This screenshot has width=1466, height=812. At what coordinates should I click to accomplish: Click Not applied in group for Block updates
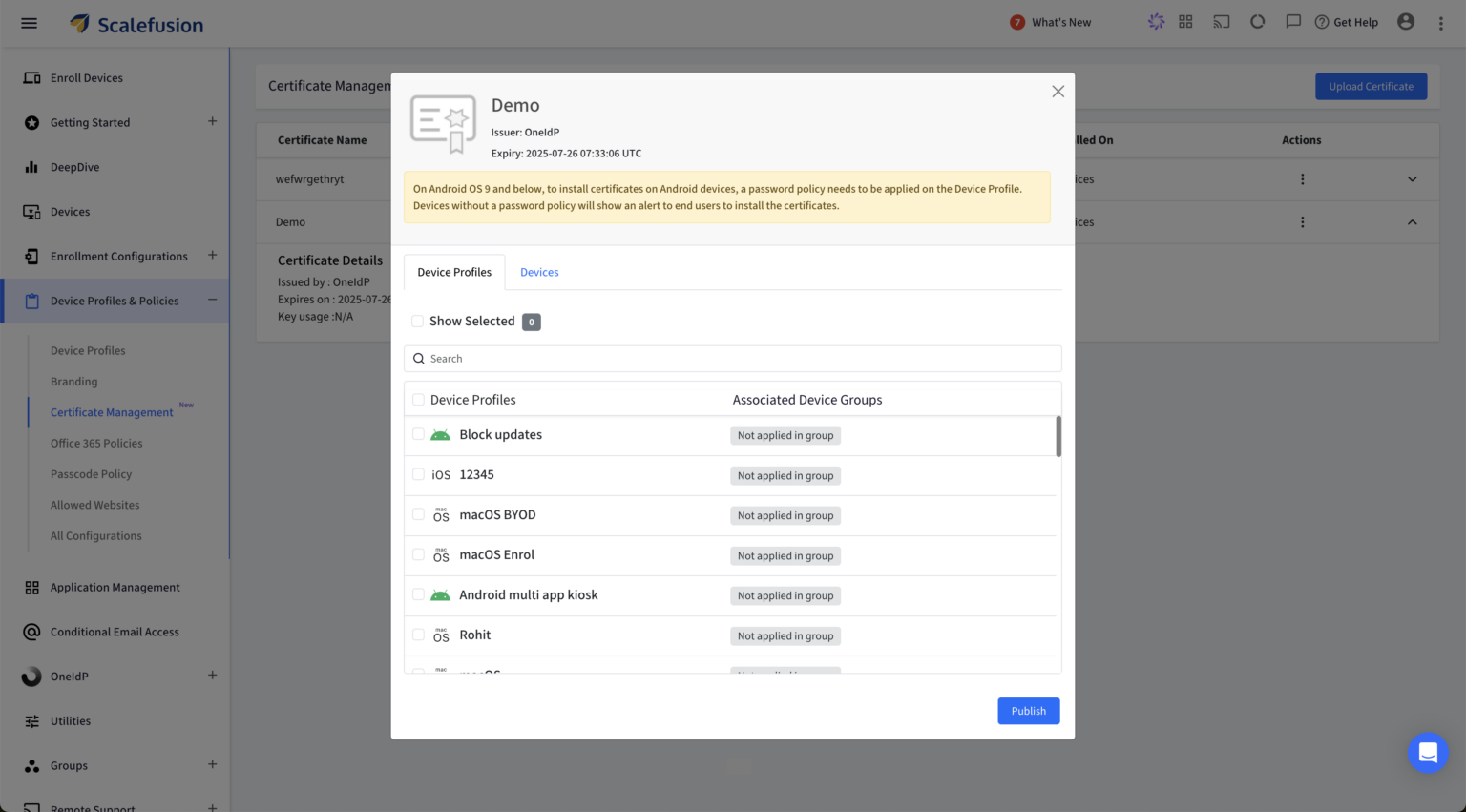click(785, 435)
